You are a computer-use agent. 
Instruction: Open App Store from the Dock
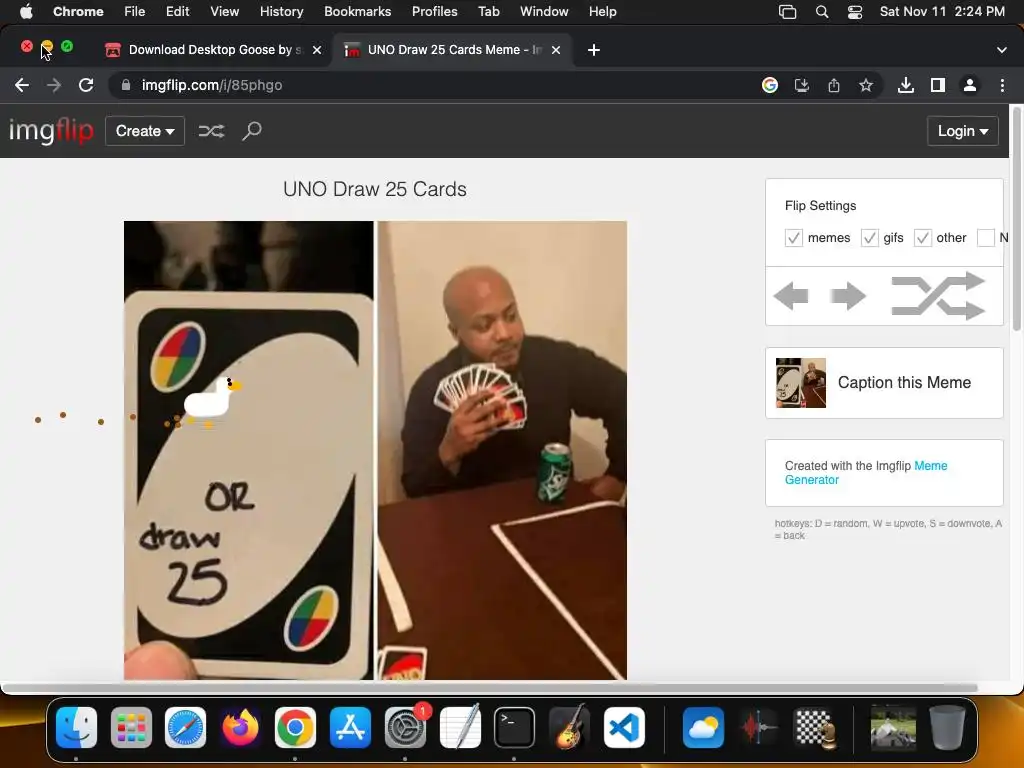pos(350,727)
